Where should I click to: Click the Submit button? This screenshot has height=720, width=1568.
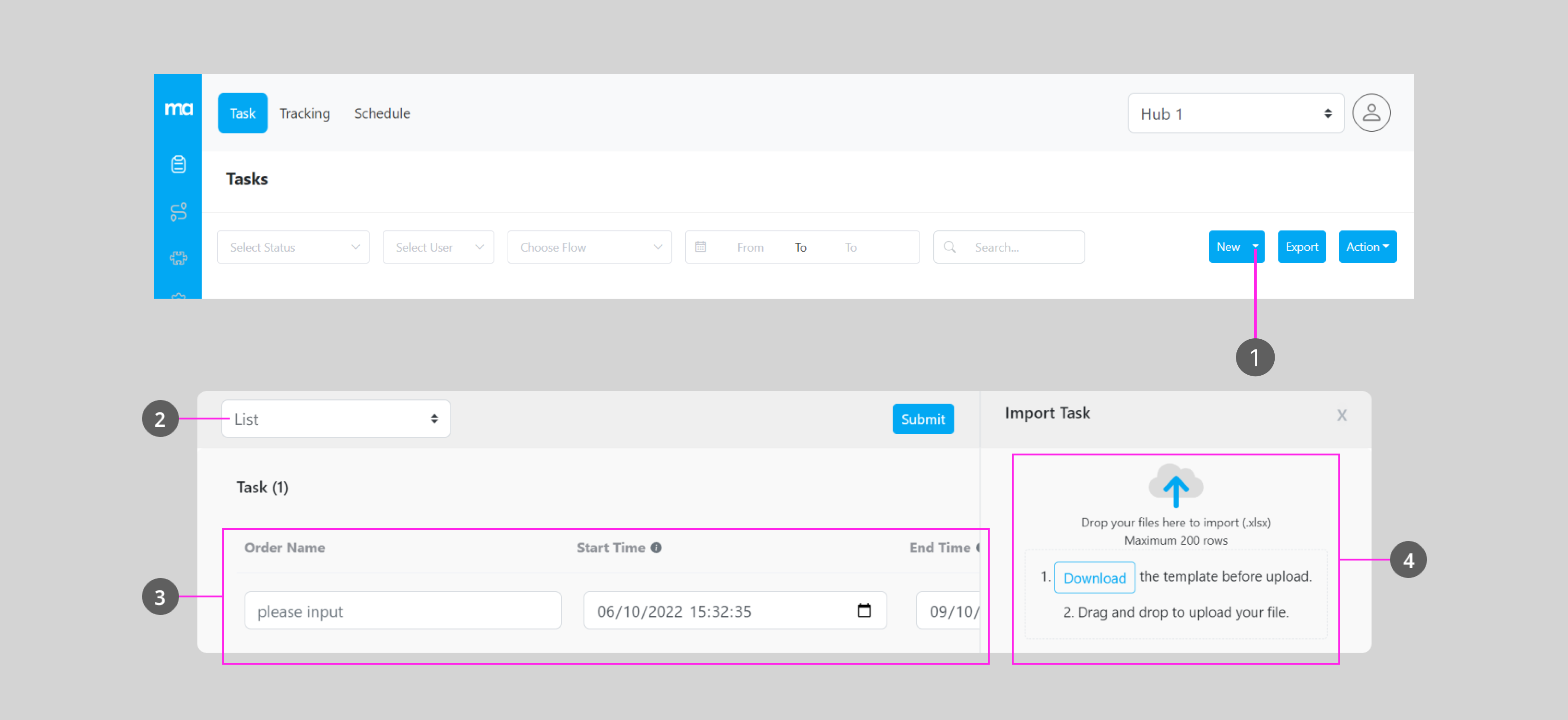(922, 419)
